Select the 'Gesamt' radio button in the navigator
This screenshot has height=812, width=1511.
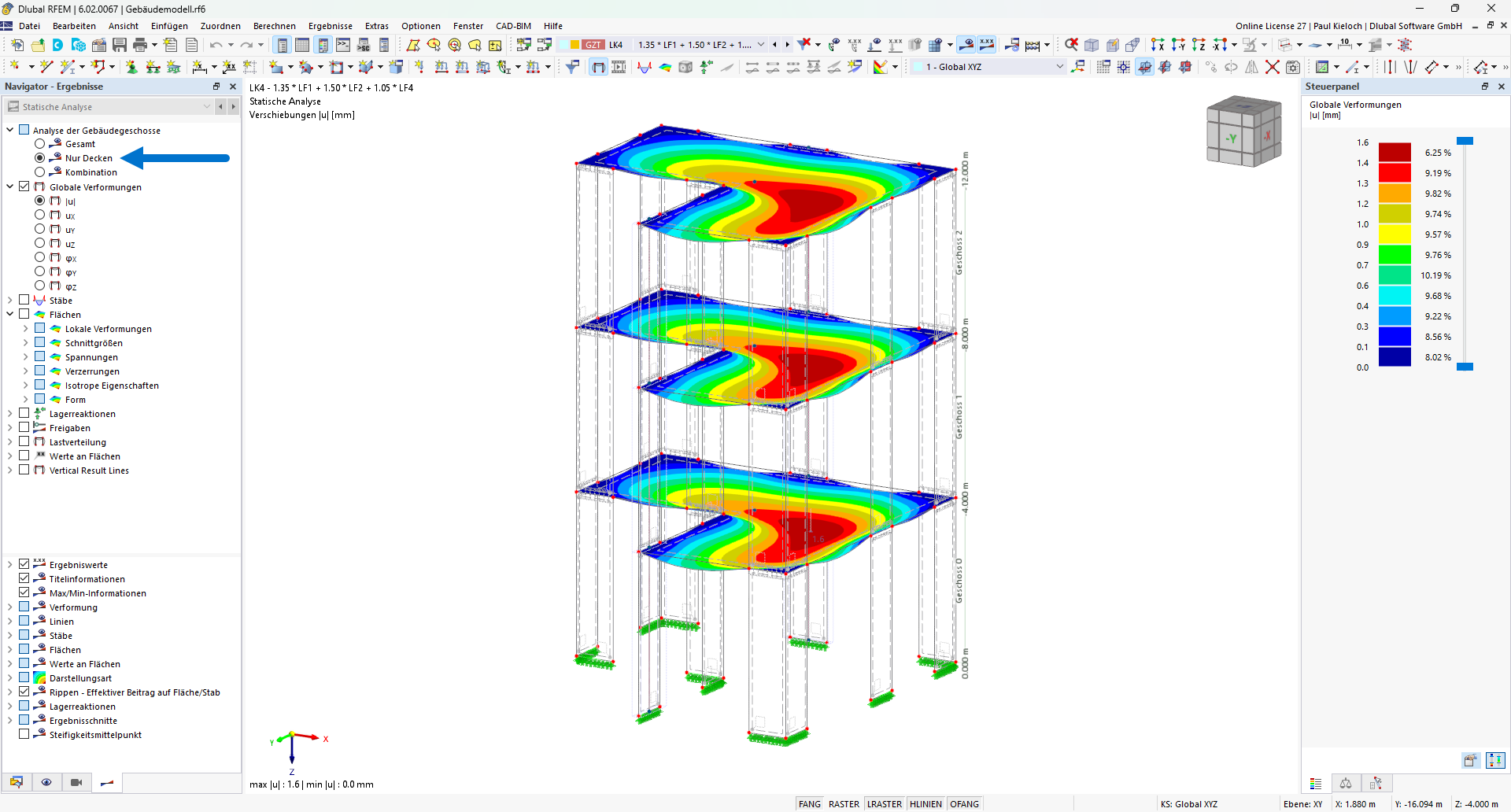point(39,143)
